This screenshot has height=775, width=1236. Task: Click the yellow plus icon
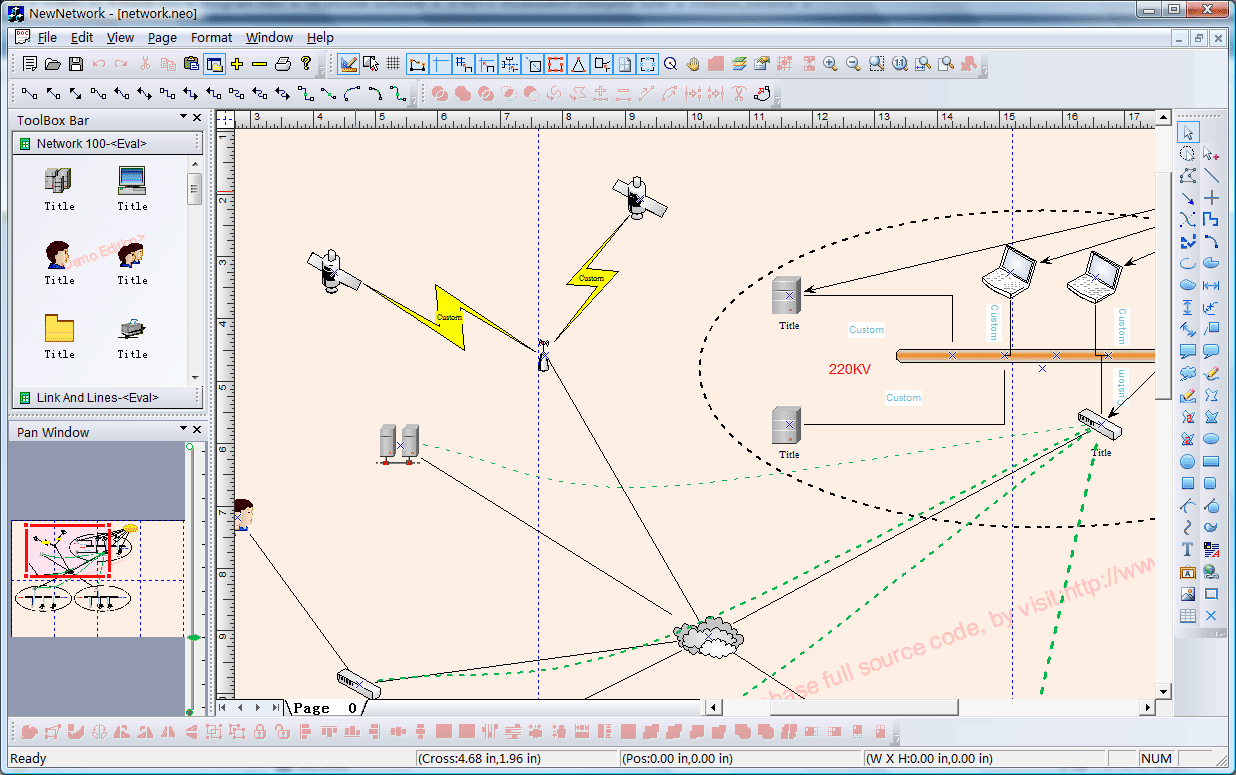pyautogui.click(x=237, y=64)
